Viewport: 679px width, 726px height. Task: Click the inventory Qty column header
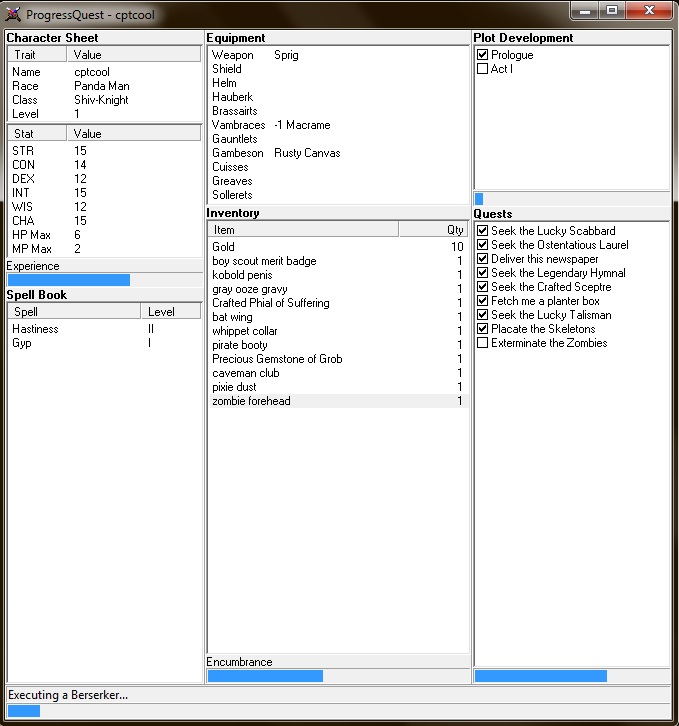pyautogui.click(x=434, y=230)
